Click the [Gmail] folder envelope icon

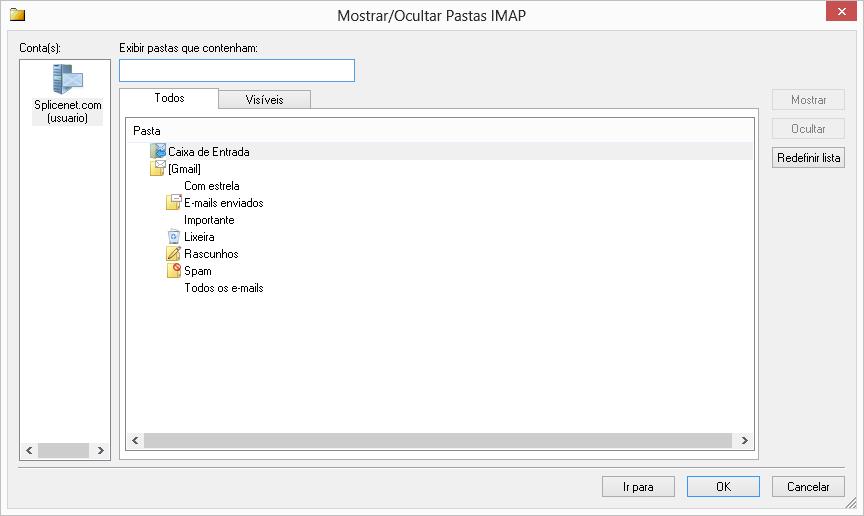158,168
